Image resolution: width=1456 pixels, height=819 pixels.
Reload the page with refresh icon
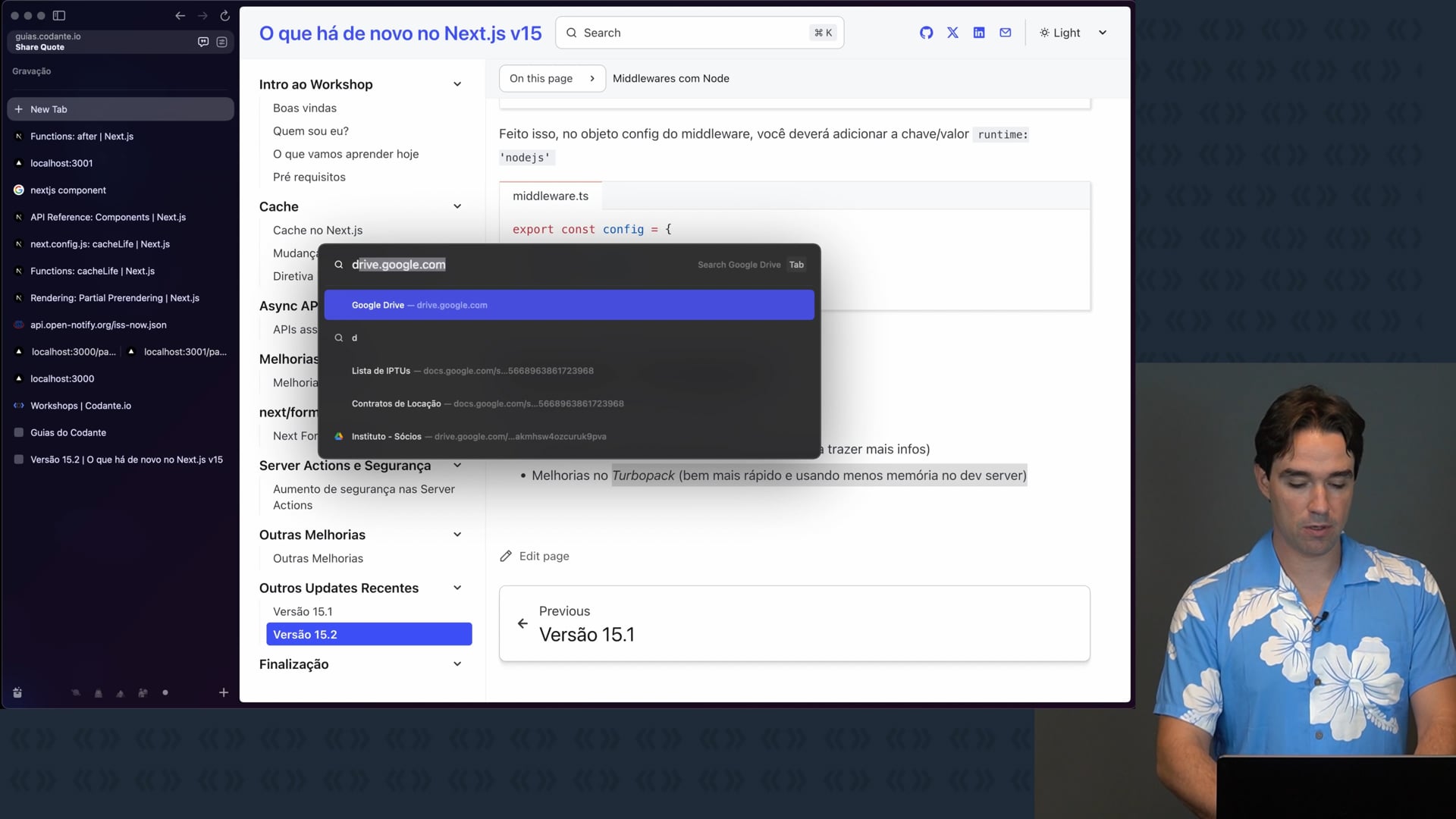click(224, 15)
